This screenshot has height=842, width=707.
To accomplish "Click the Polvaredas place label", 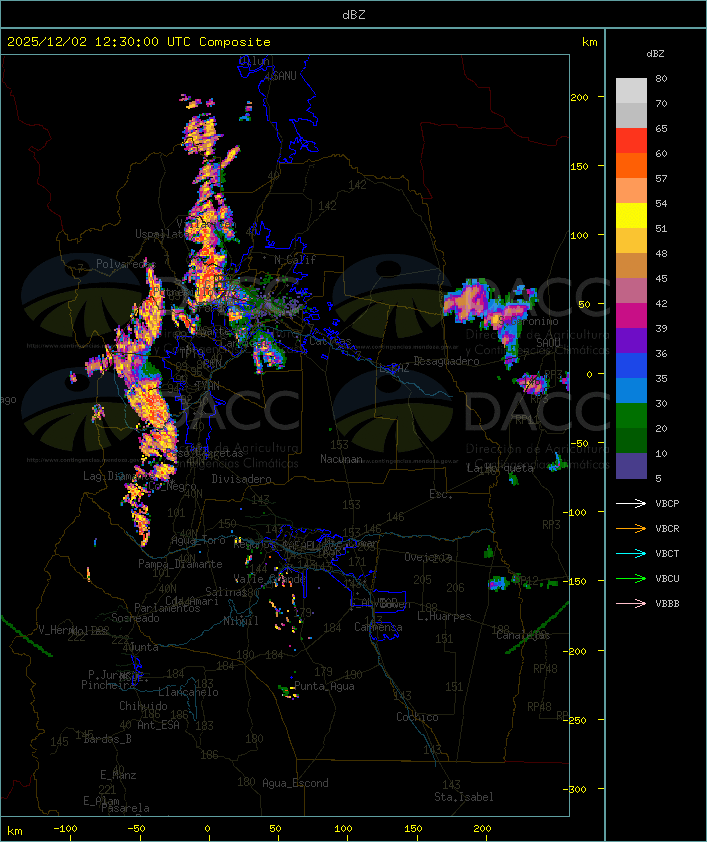I will pos(125,264).
